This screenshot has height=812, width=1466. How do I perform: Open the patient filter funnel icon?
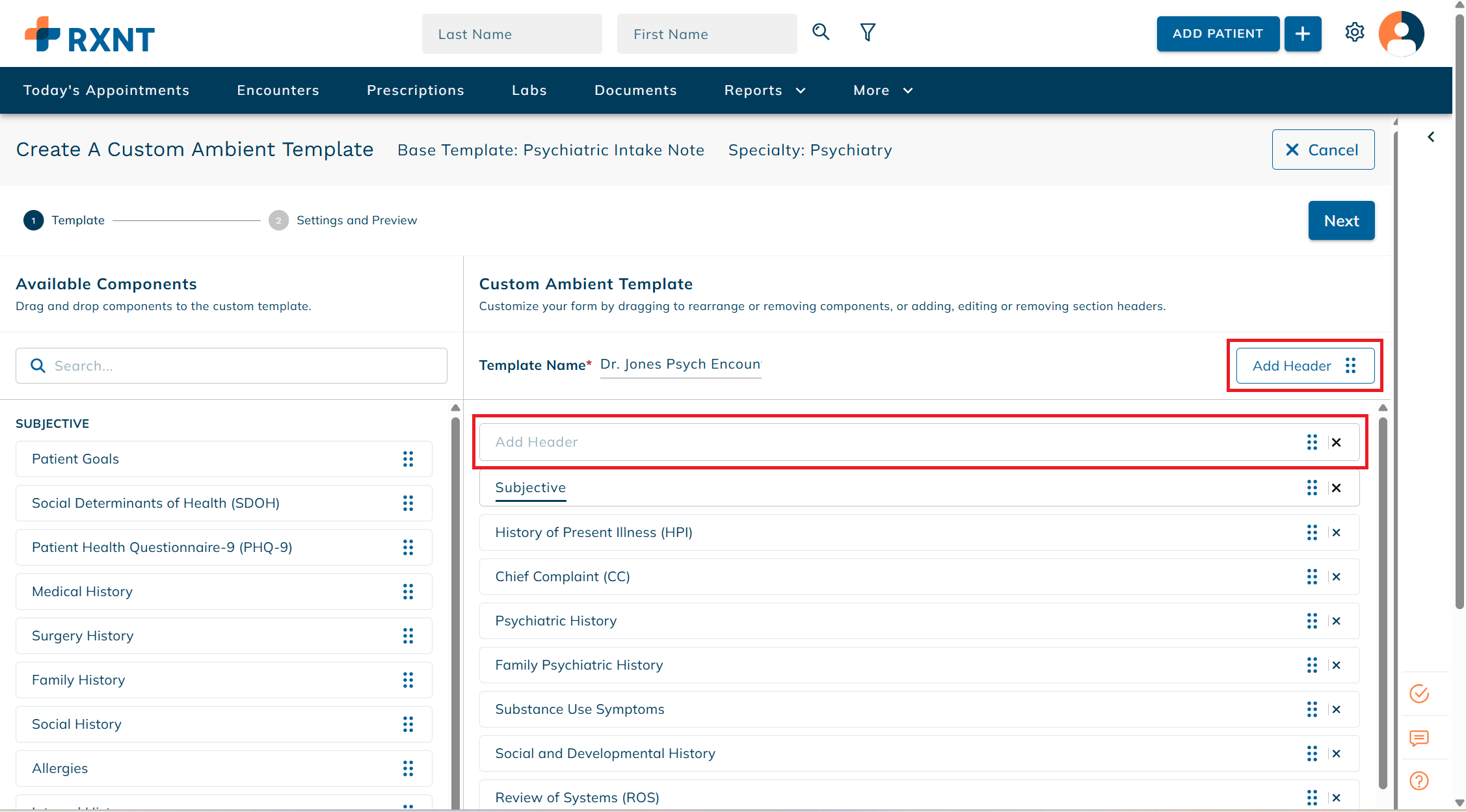point(868,33)
